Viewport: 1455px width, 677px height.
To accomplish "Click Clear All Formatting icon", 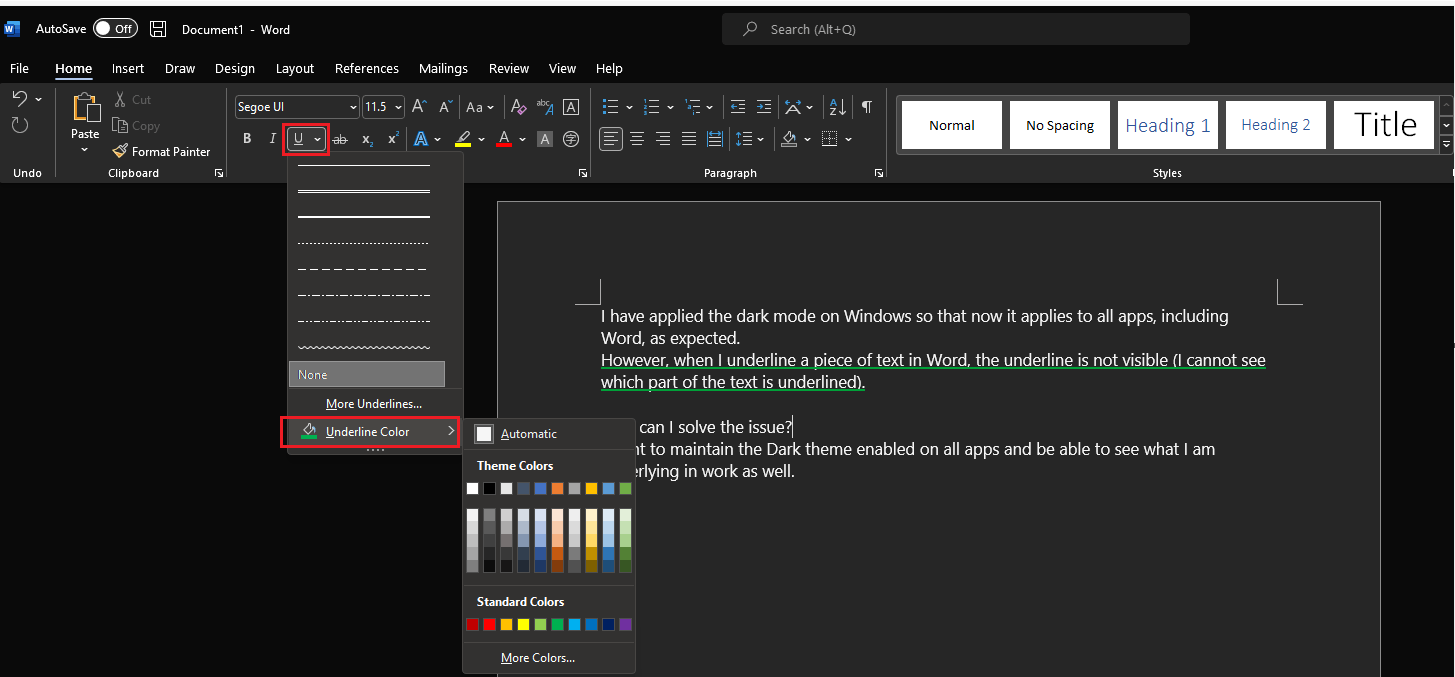I will point(519,107).
